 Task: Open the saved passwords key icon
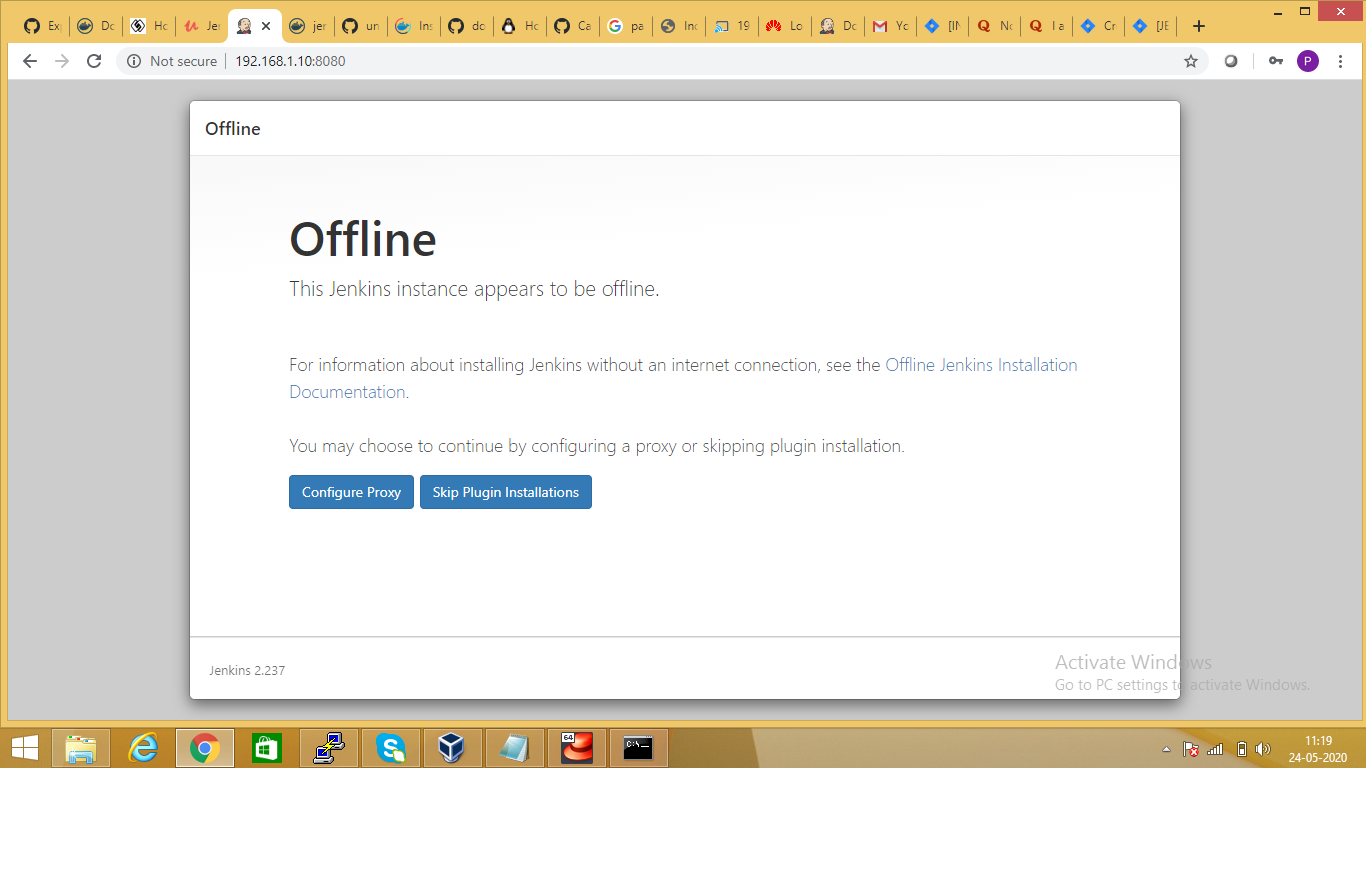coord(1275,61)
